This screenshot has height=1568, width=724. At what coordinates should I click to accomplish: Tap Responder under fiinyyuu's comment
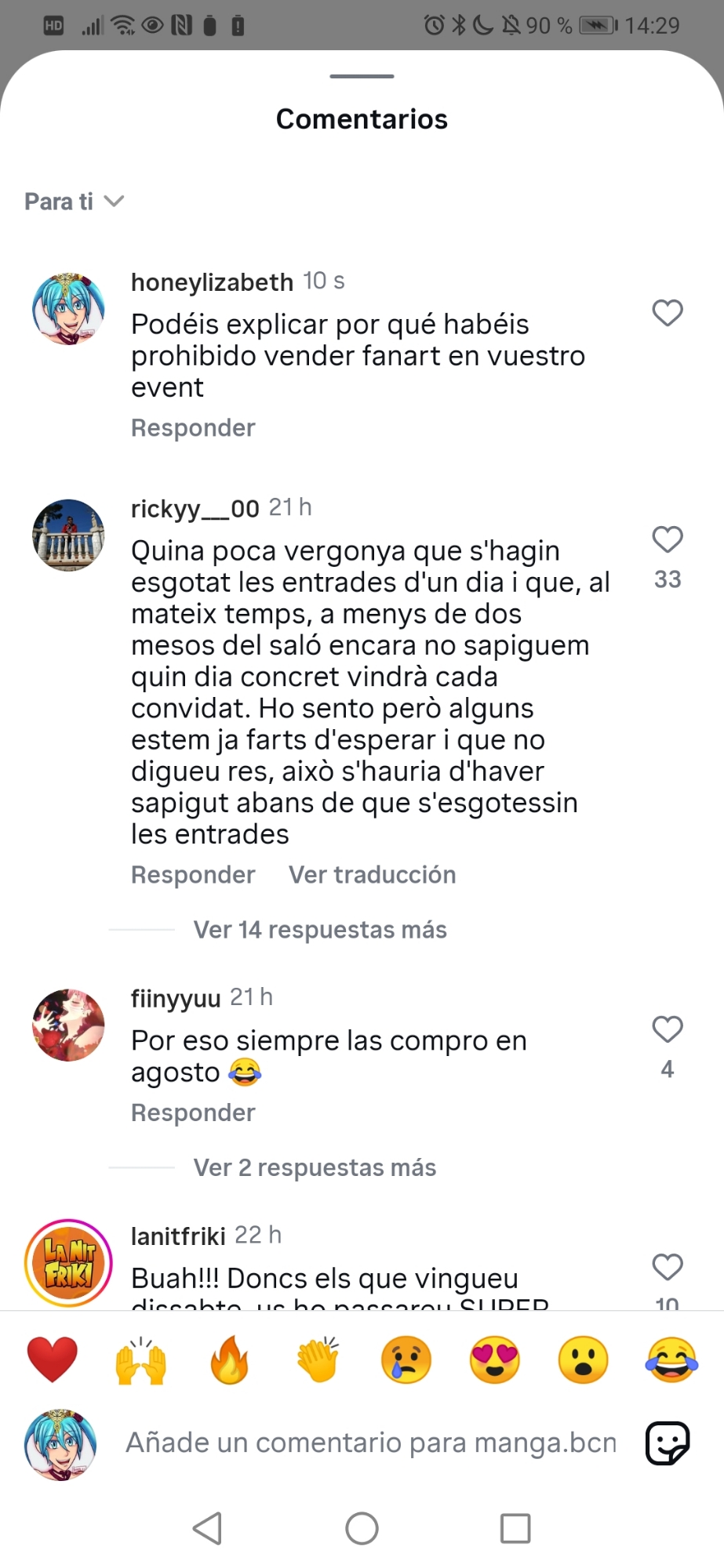[x=193, y=1112]
